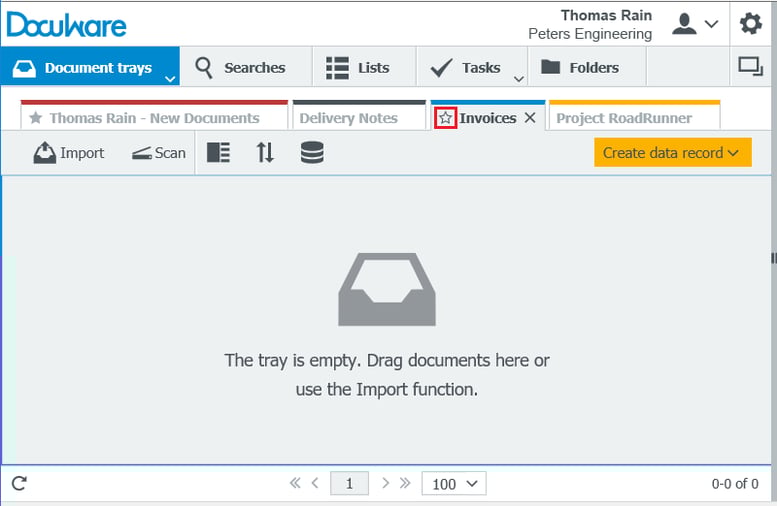The image size is (777, 506).
Task: Toggle favorite star on Invoices tab
Action: (446, 118)
